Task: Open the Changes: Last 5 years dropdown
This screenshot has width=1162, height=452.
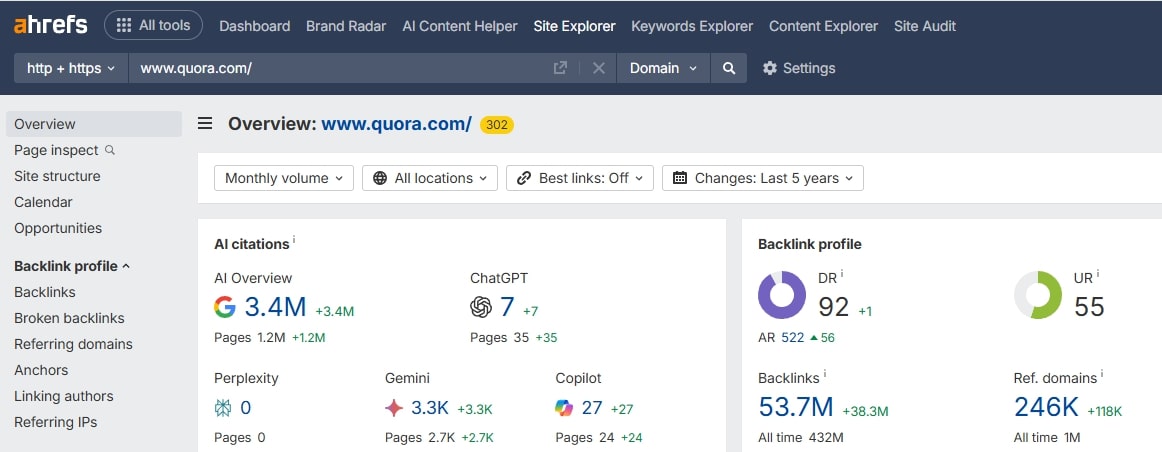Action: click(x=763, y=178)
